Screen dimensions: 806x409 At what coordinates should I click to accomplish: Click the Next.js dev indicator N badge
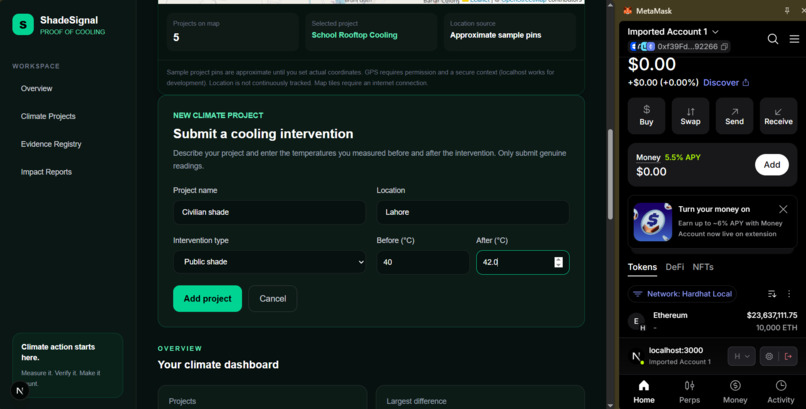point(20,391)
